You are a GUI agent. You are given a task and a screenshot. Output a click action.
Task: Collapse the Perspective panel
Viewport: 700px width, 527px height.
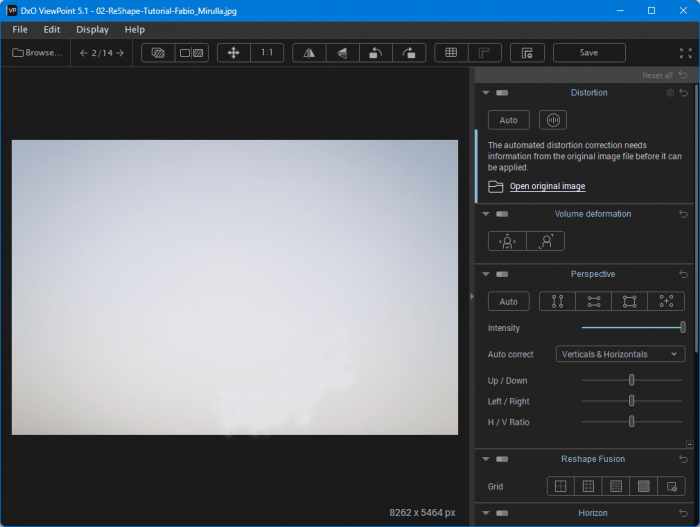coord(486,274)
